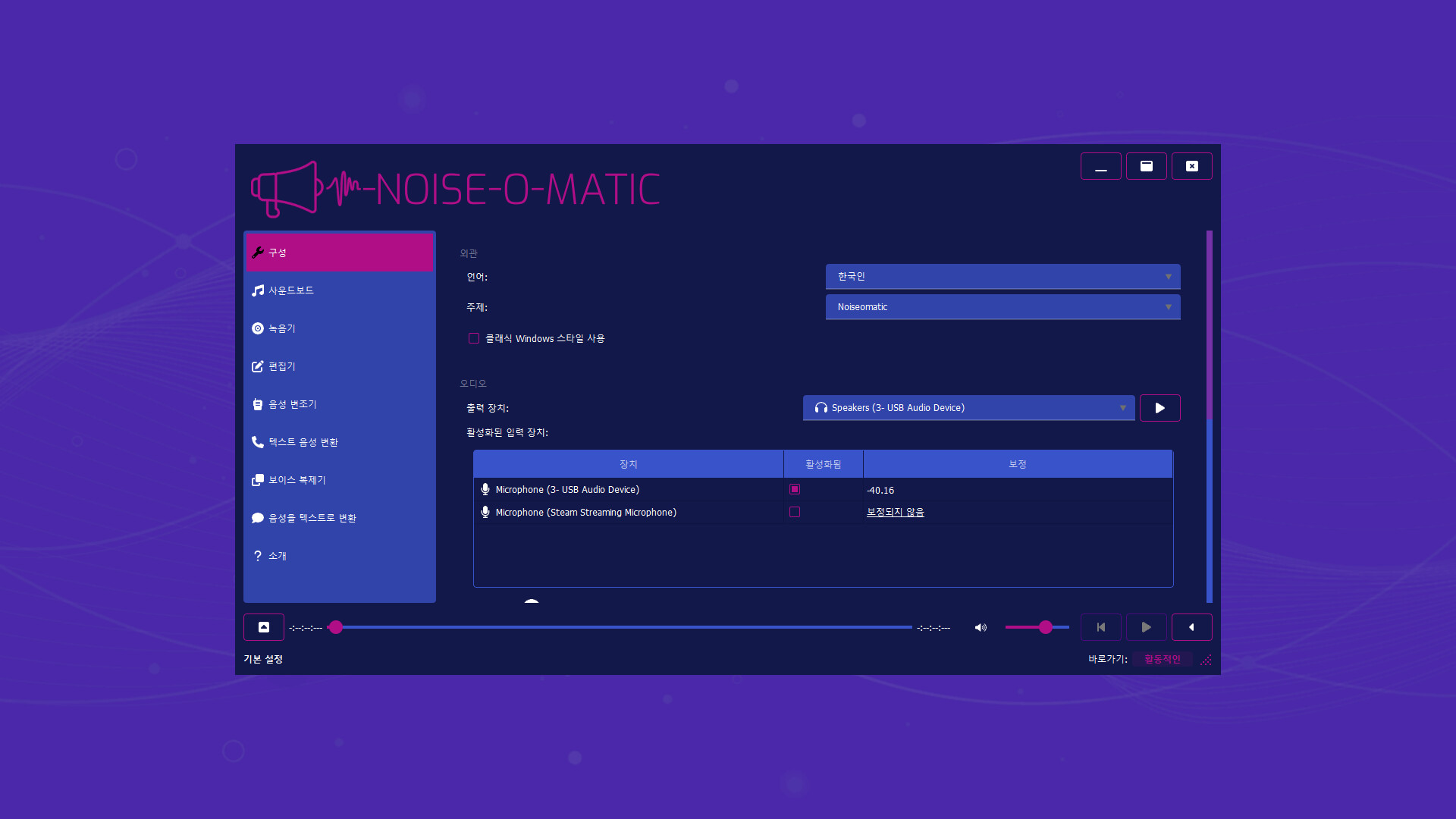Expand the 주제 Noiseomatic theme dropdown

pyautogui.click(x=1003, y=307)
